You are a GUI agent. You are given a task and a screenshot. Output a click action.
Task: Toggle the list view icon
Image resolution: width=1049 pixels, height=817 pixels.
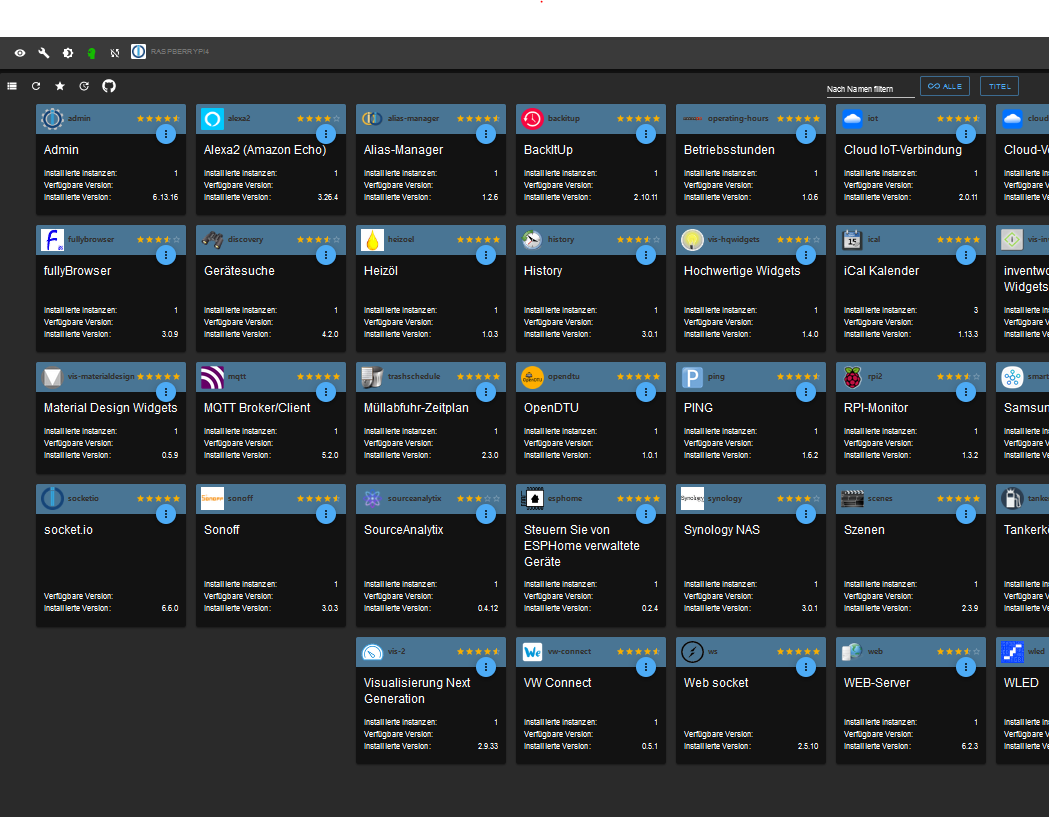pos(12,86)
